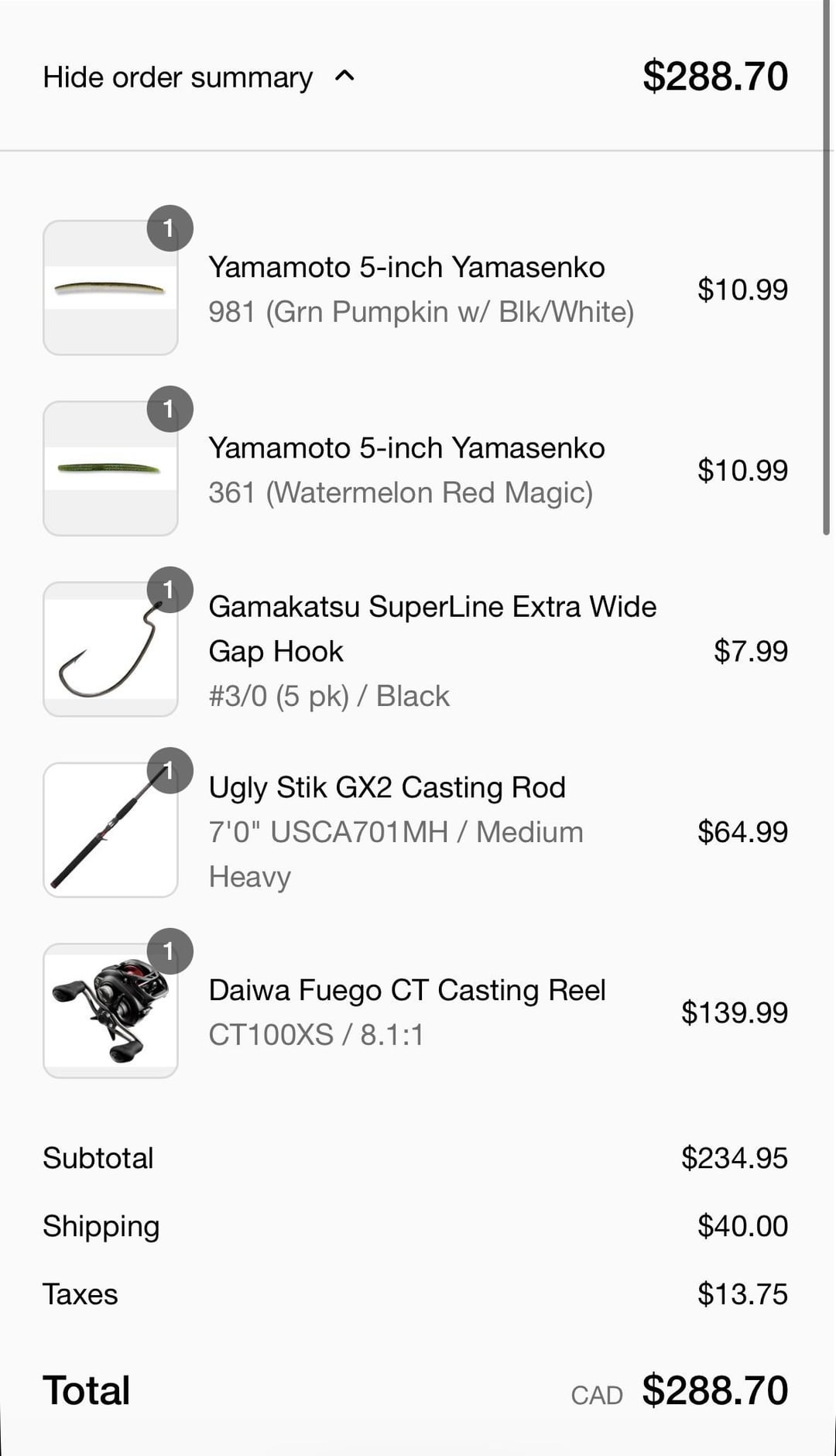Viewport: 836px width, 1456px height.
Task: Open the Ugly Stik rod product image
Action: coord(110,831)
